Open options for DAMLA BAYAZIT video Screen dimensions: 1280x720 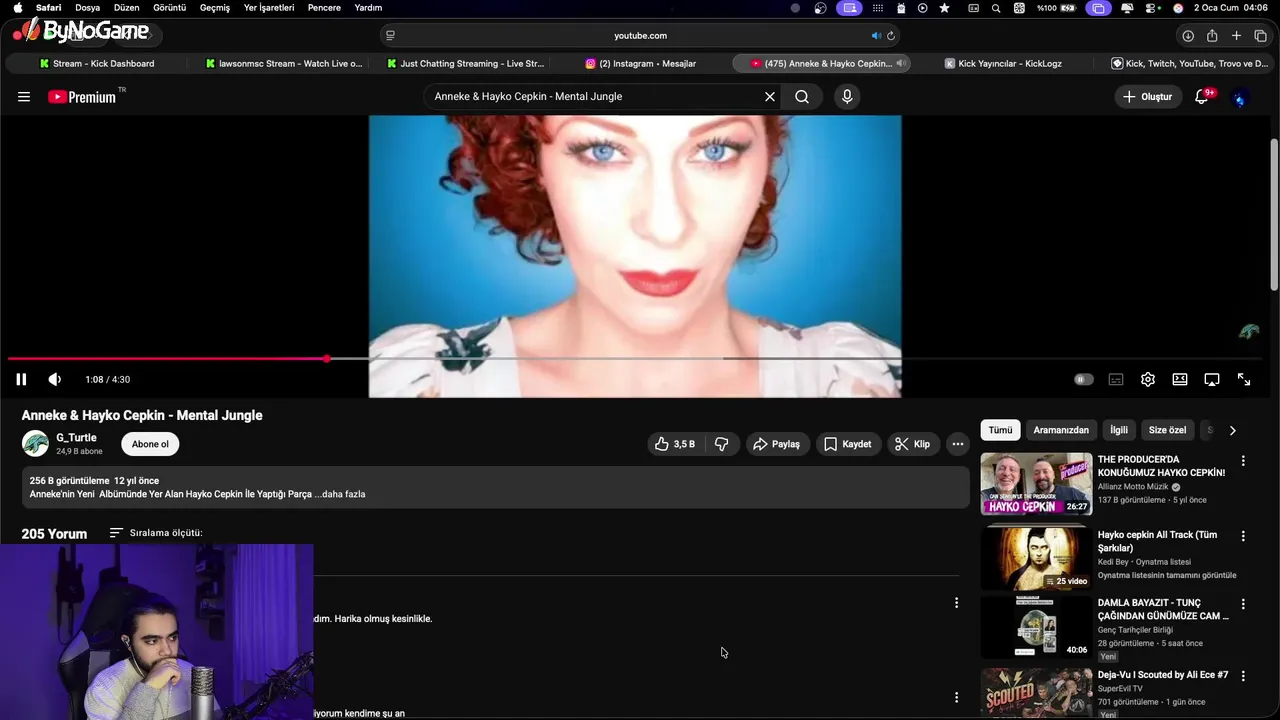click(1243, 604)
